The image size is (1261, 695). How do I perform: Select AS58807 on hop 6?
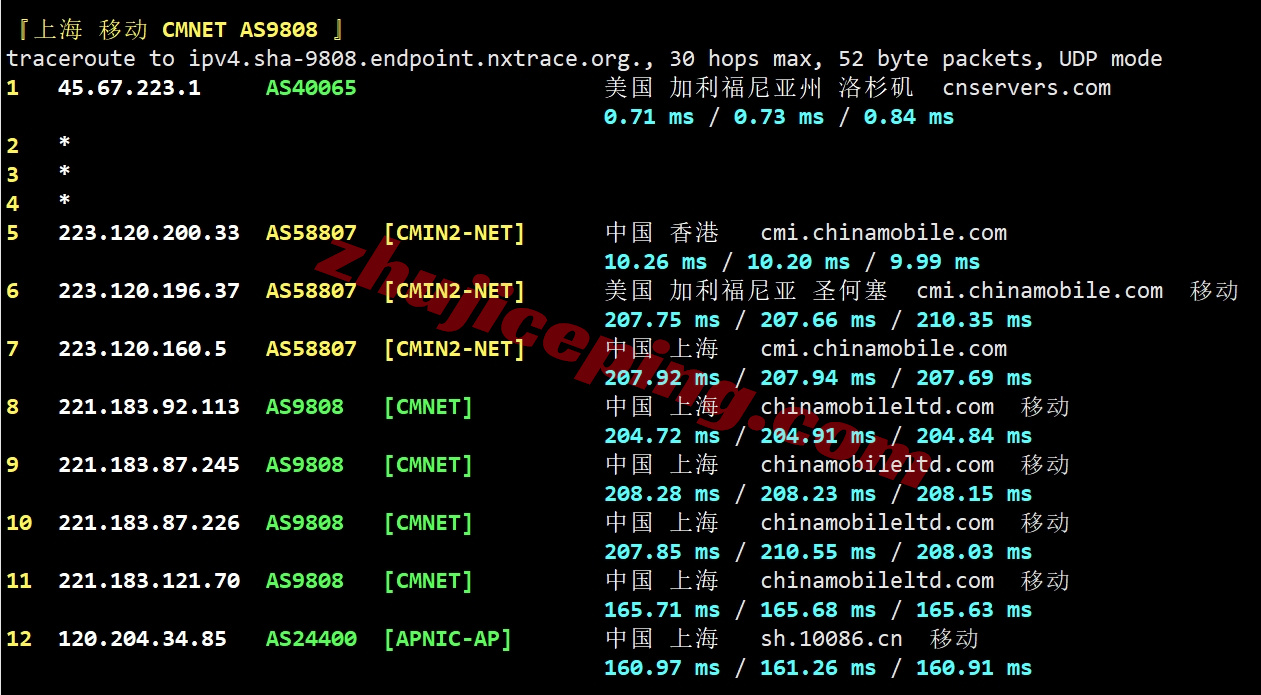point(311,291)
